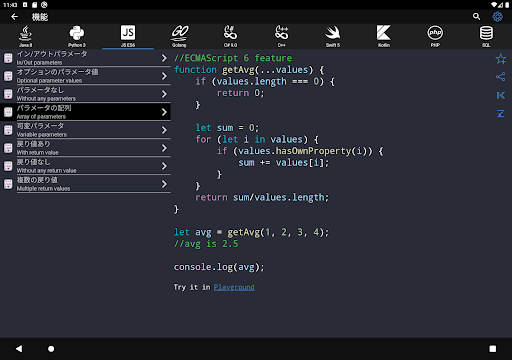Tap the console.log(avg) code line
Image resolution: width=512 pixels, height=360 pixels.
tap(219, 267)
